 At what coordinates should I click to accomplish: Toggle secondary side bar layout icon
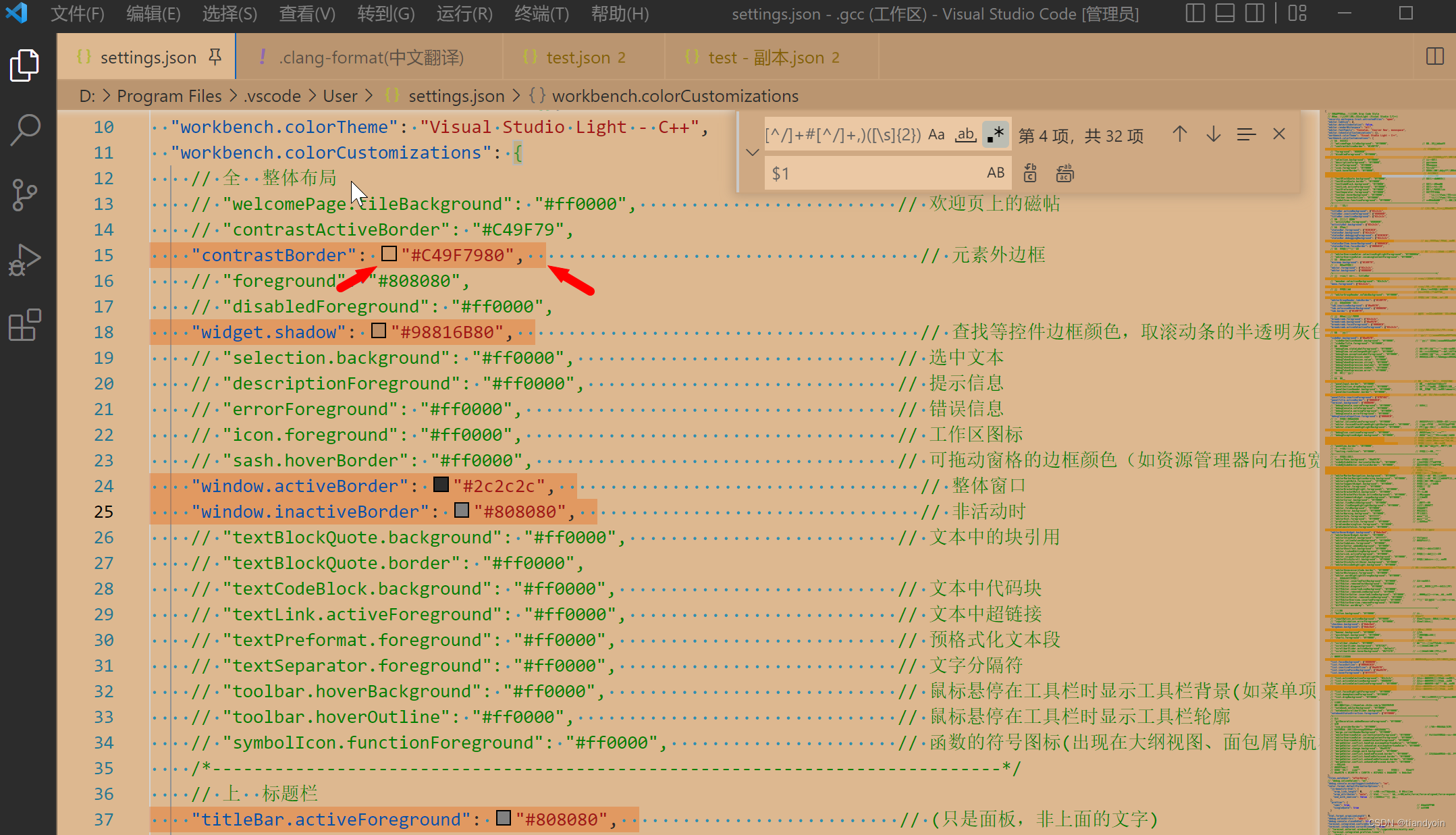[x=1255, y=14]
